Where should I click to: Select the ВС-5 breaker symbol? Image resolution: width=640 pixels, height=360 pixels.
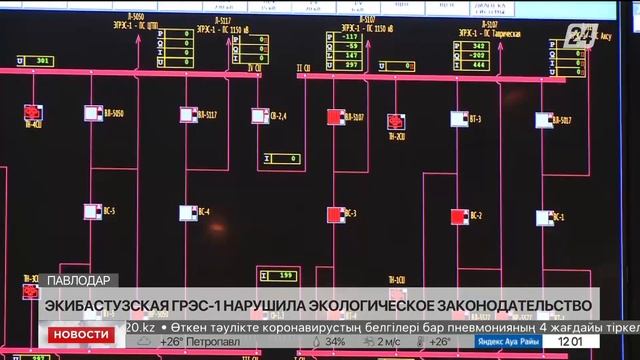tap(93, 212)
